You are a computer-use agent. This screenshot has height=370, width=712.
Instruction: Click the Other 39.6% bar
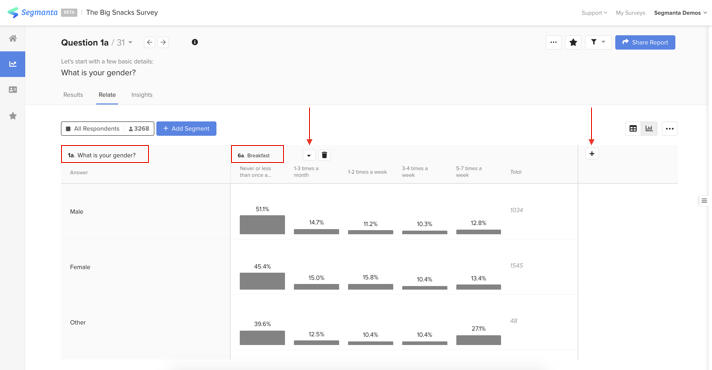click(x=262, y=338)
